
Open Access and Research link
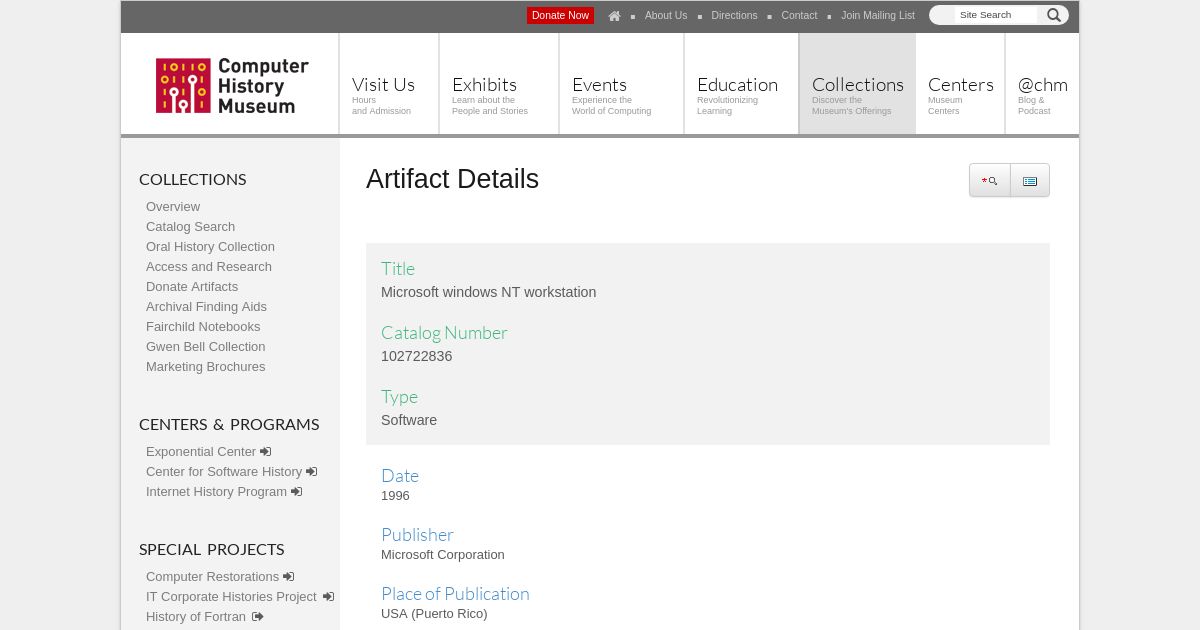[x=209, y=267]
